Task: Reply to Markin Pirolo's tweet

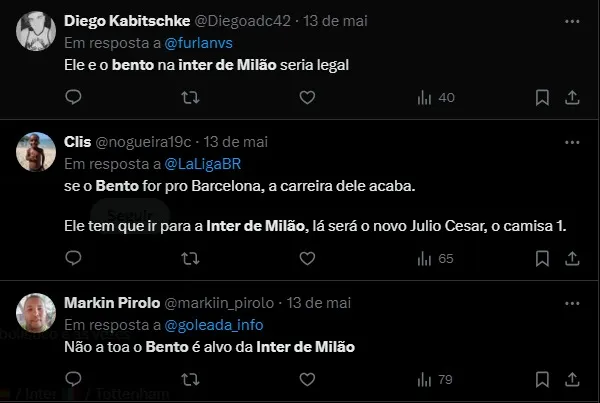Action: pyautogui.click(x=73, y=379)
